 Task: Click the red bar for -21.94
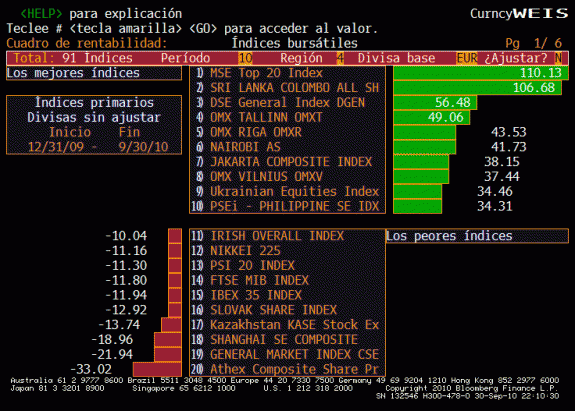tap(168, 355)
